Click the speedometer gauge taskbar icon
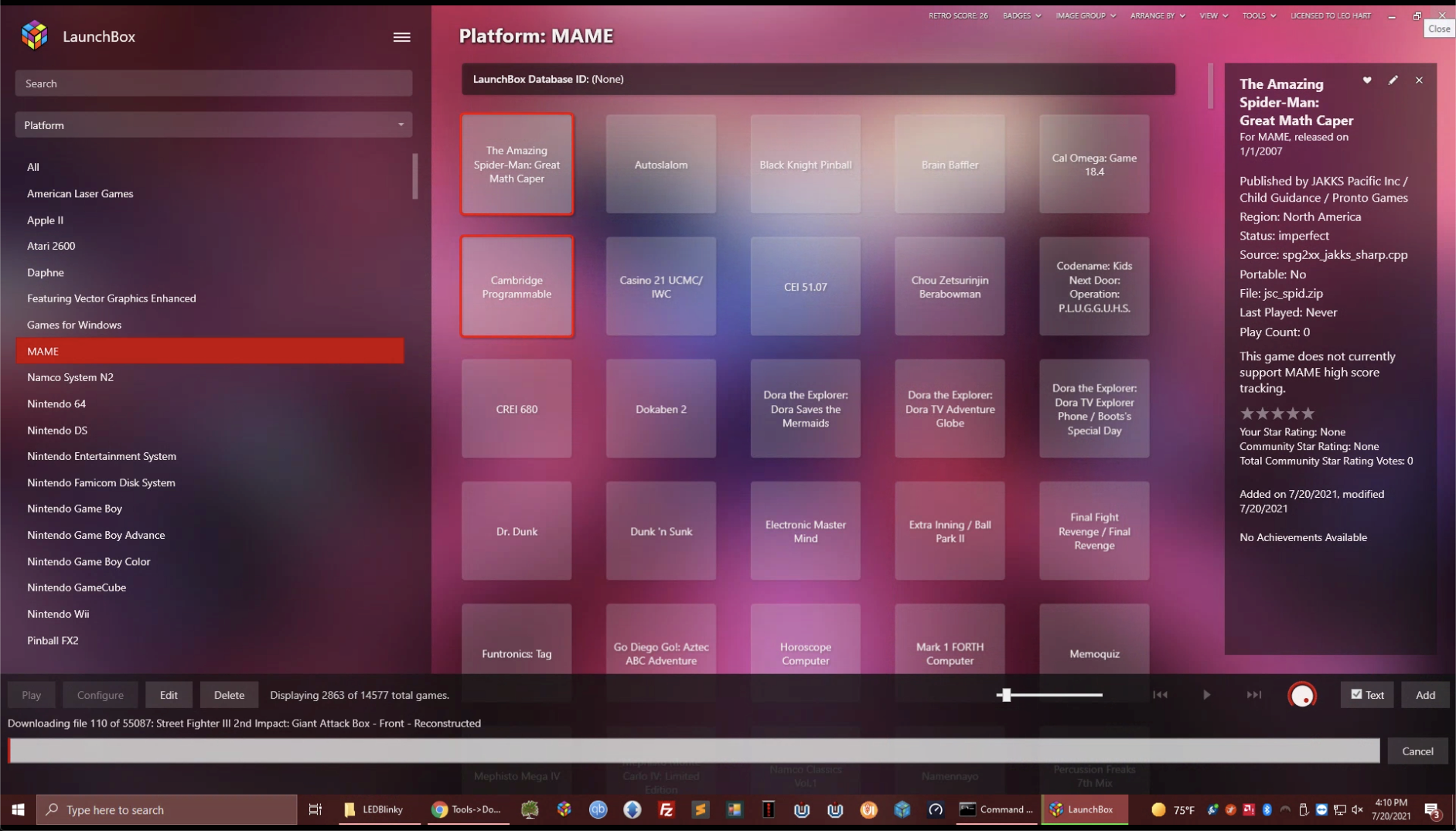 (936, 809)
